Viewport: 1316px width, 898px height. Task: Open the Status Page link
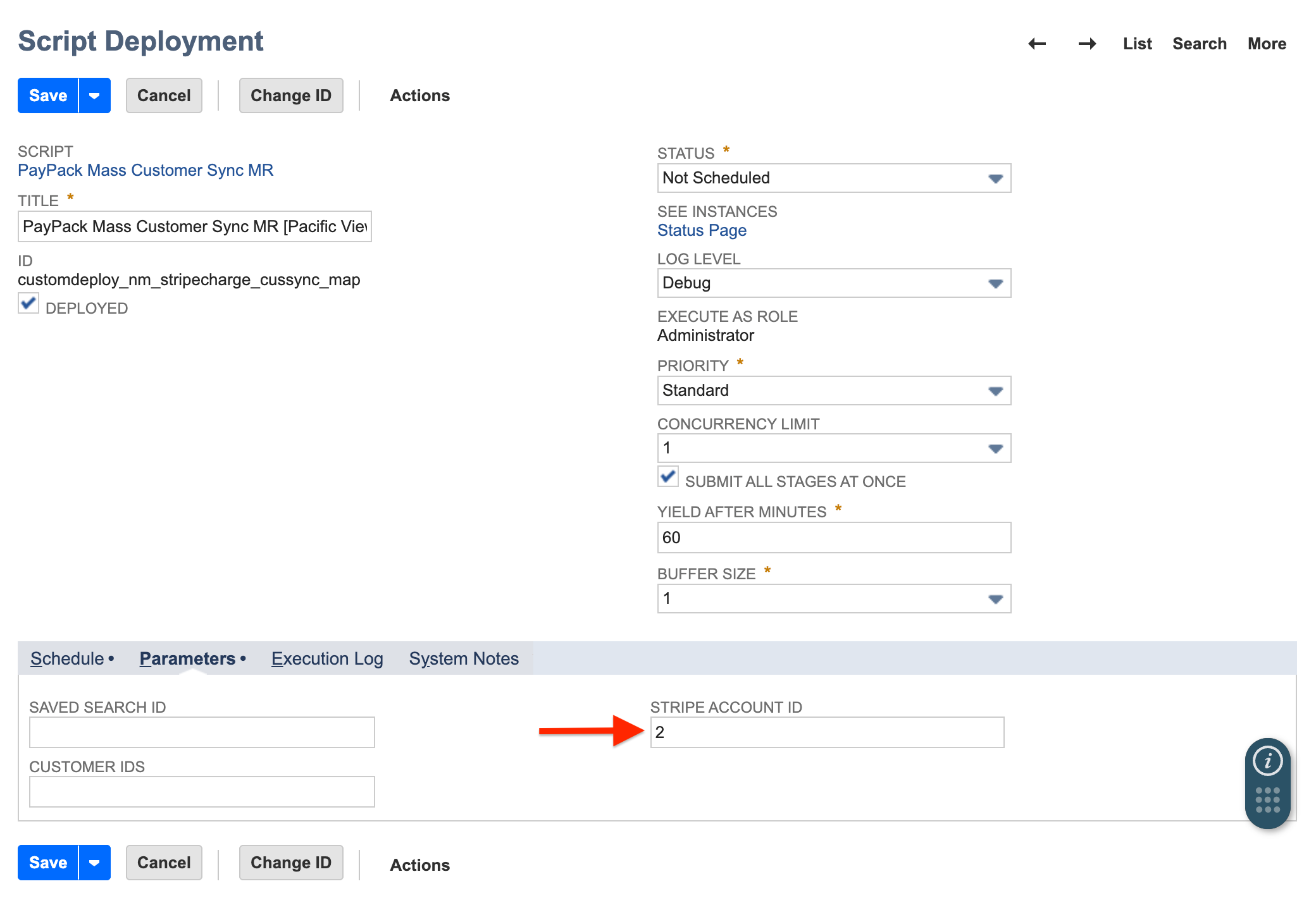(702, 230)
